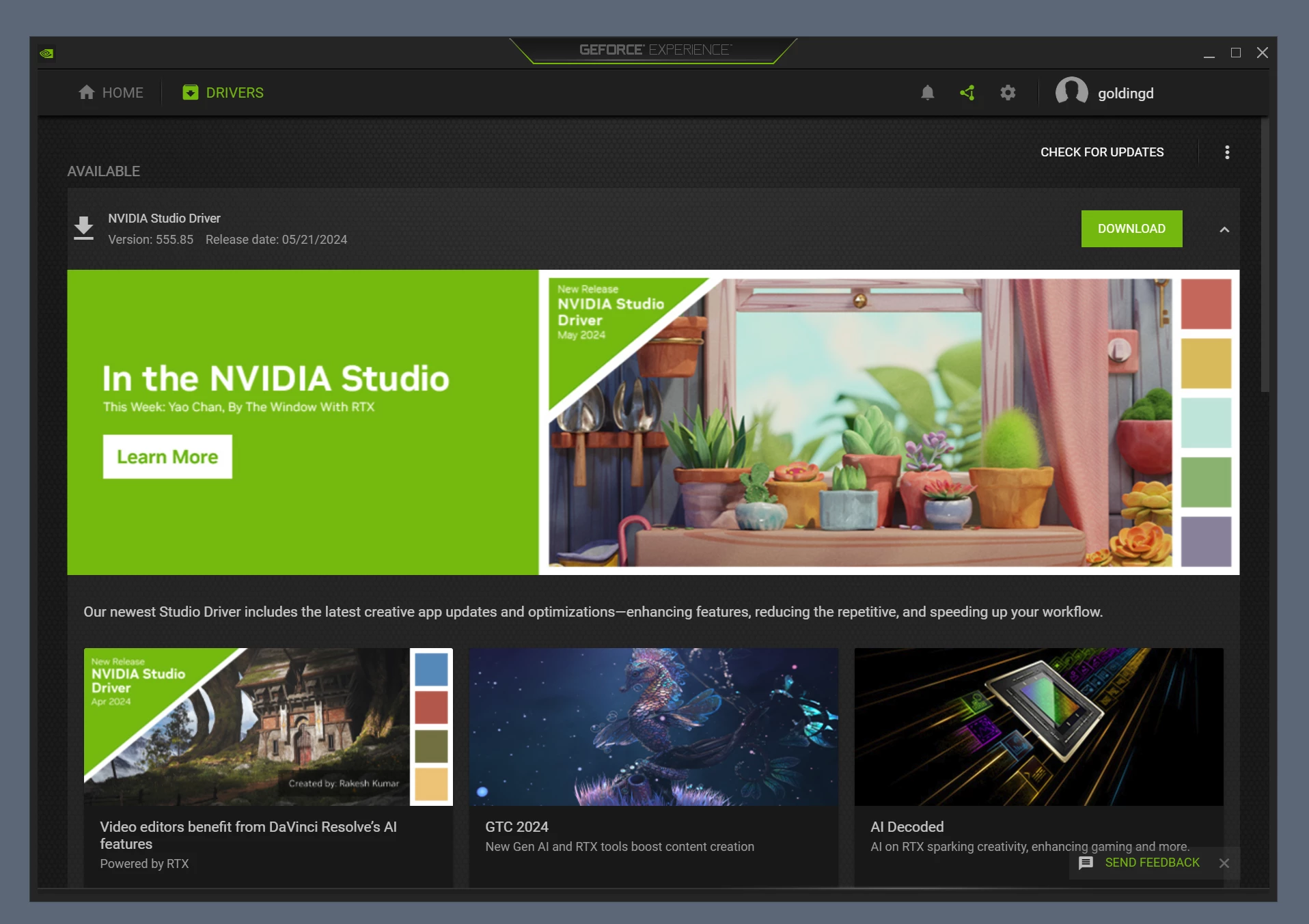
Task: Click the red color swatch in banner
Action: coord(1206,304)
